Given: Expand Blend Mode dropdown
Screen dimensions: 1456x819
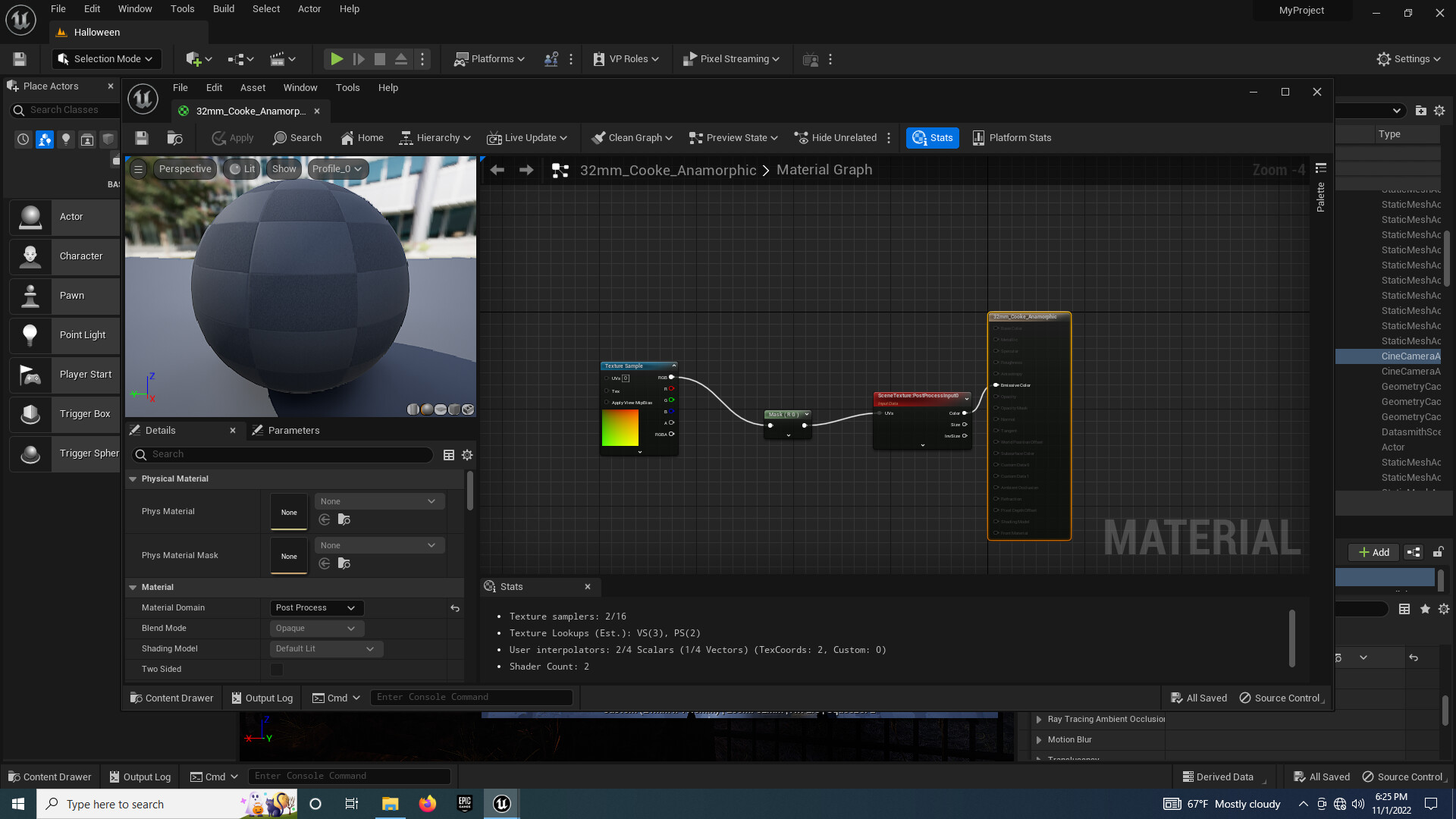Looking at the screenshot, I should (316, 629).
